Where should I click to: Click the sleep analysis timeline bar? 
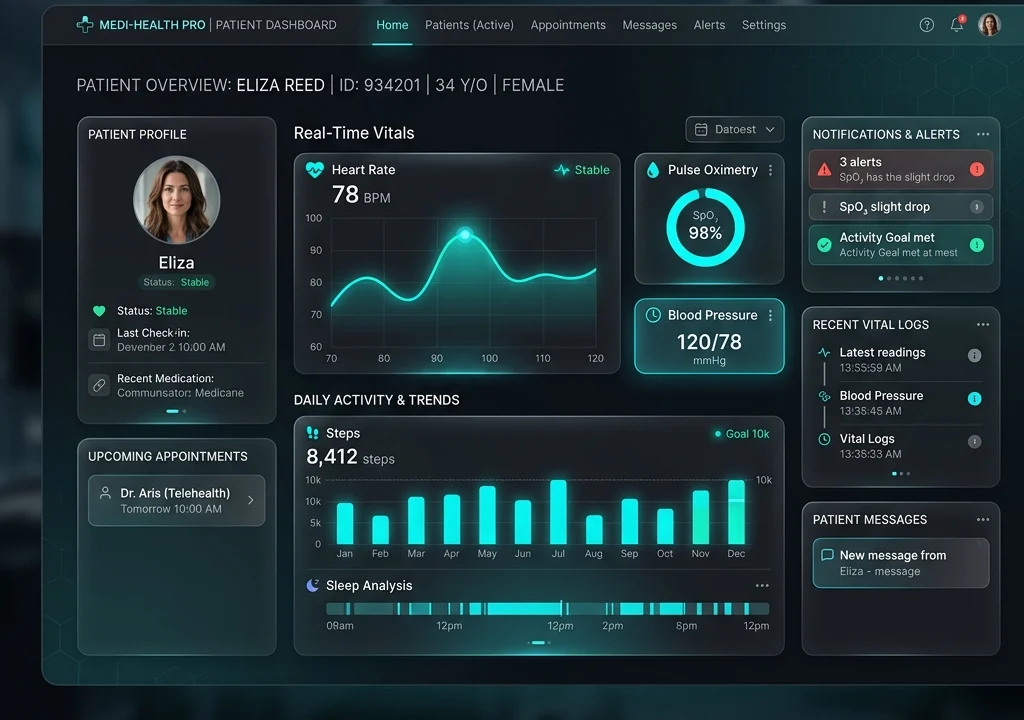point(547,609)
